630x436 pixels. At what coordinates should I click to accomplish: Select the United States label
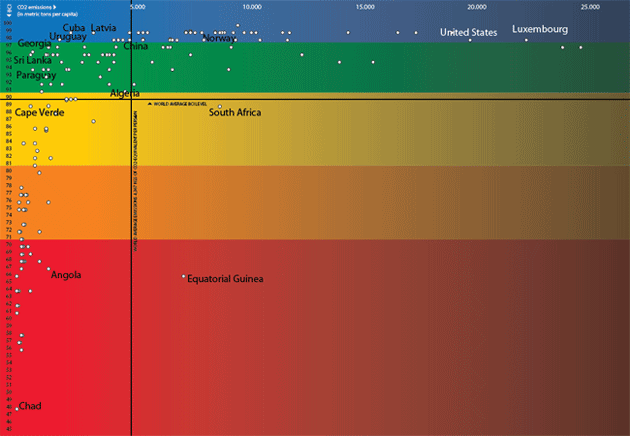click(468, 33)
